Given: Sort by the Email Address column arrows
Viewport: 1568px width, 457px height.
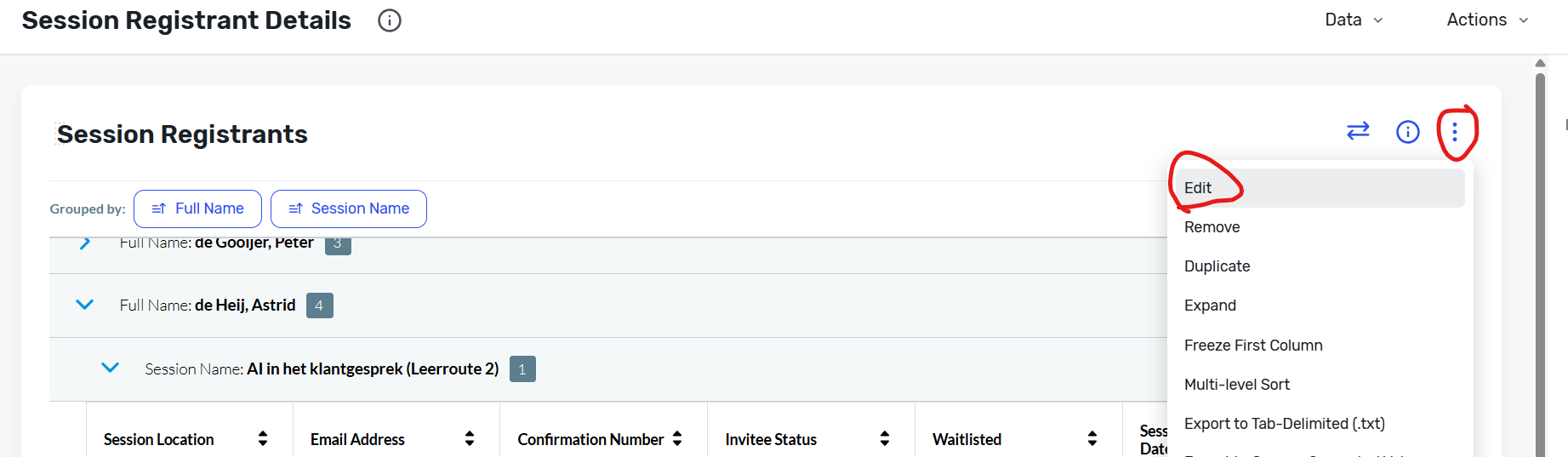Looking at the screenshot, I should coord(470,438).
